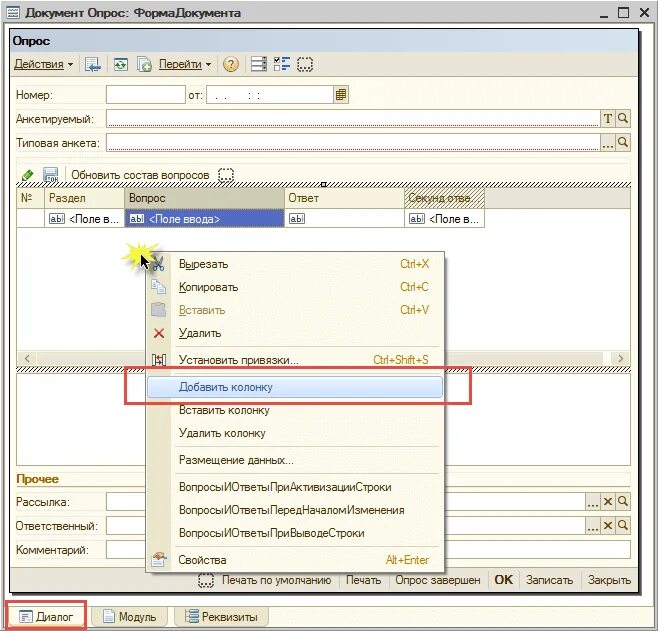Choose Размещение данных... menu entry
658x631 pixels.
[x=295, y=460]
